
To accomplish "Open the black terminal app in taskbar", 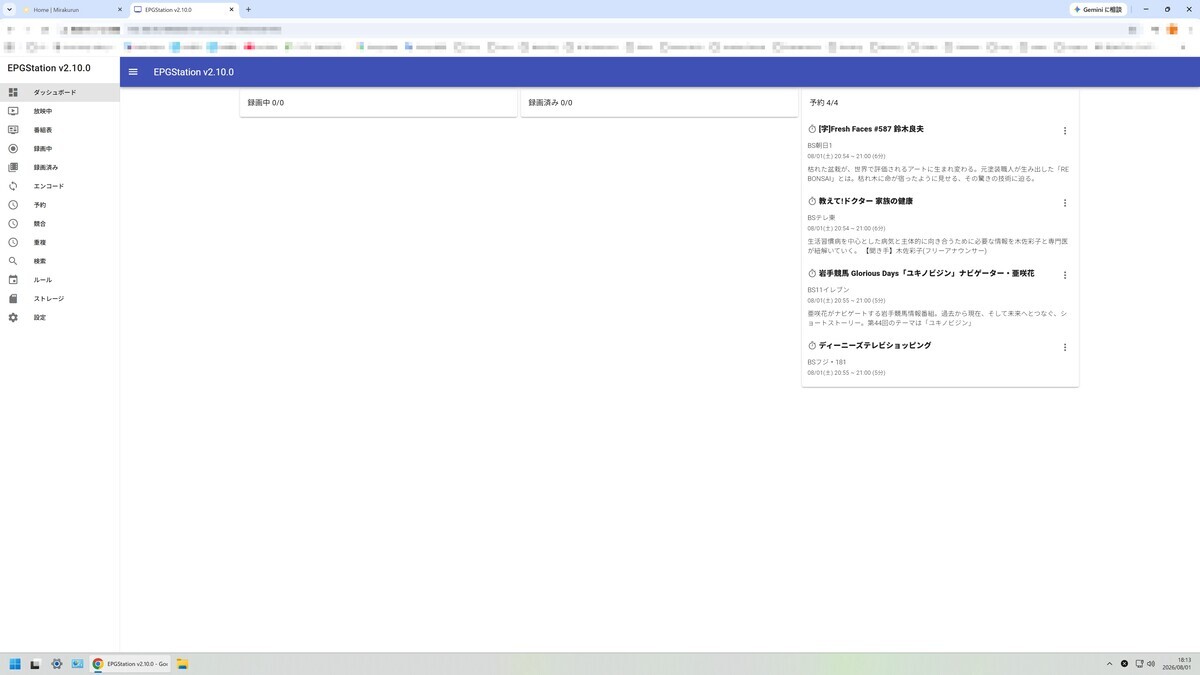I will (35, 664).
